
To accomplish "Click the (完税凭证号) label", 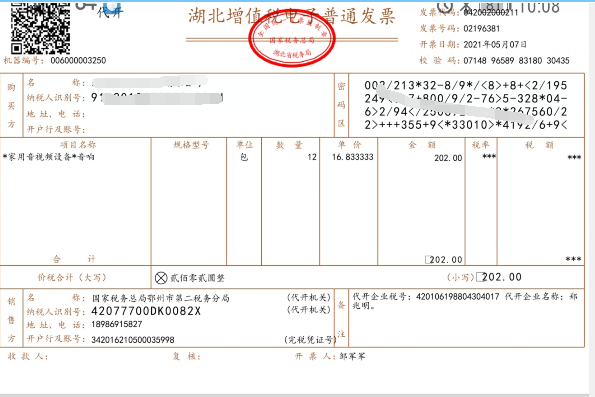I will tap(310, 339).
